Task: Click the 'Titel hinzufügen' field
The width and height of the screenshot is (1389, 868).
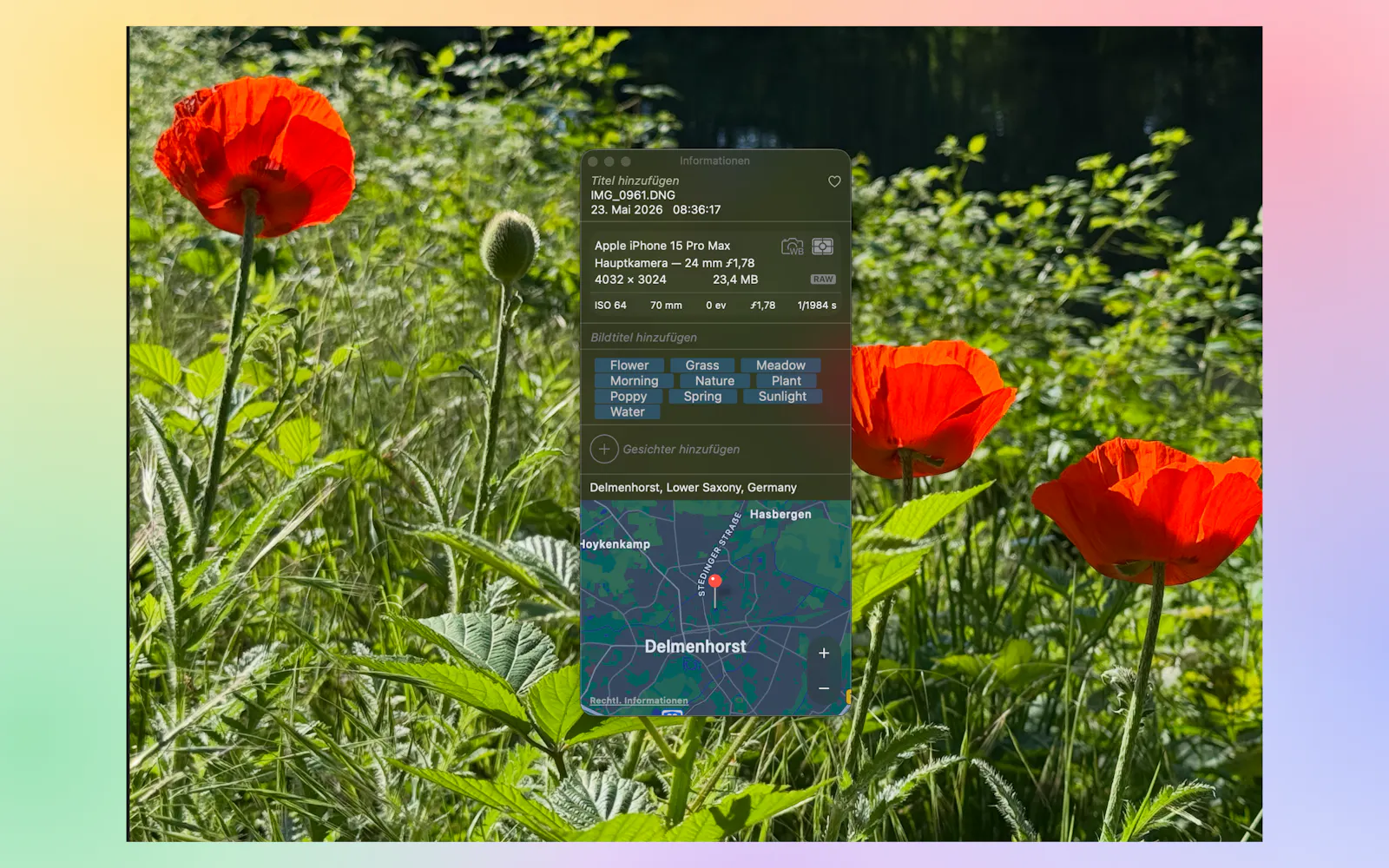Action: tap(635, 181)
